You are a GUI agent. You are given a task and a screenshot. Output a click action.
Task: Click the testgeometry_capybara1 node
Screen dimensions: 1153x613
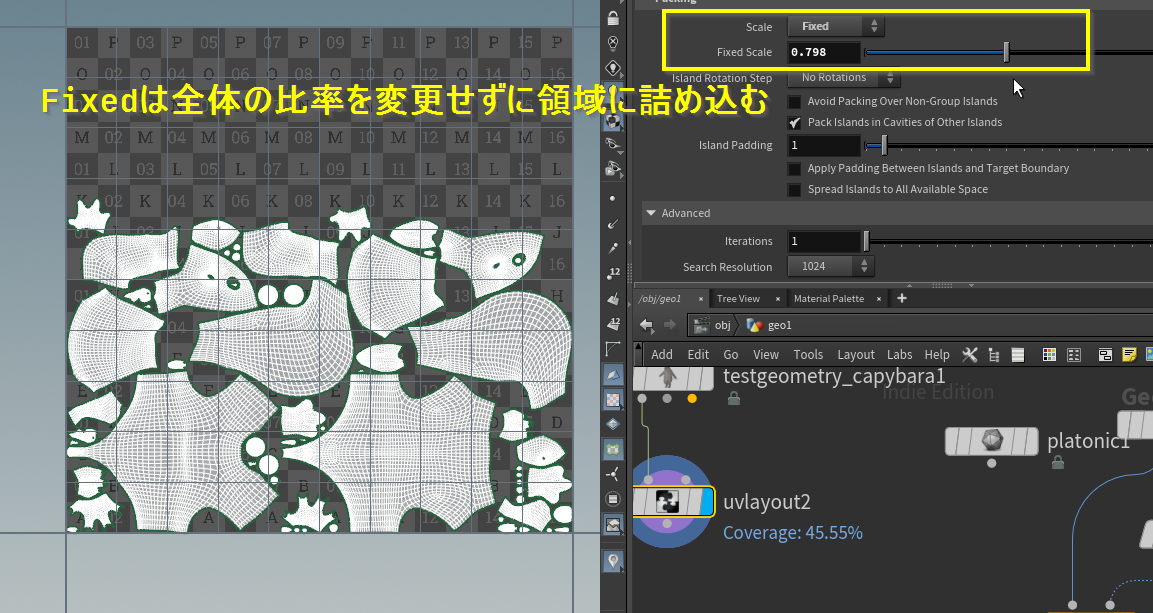673,379
